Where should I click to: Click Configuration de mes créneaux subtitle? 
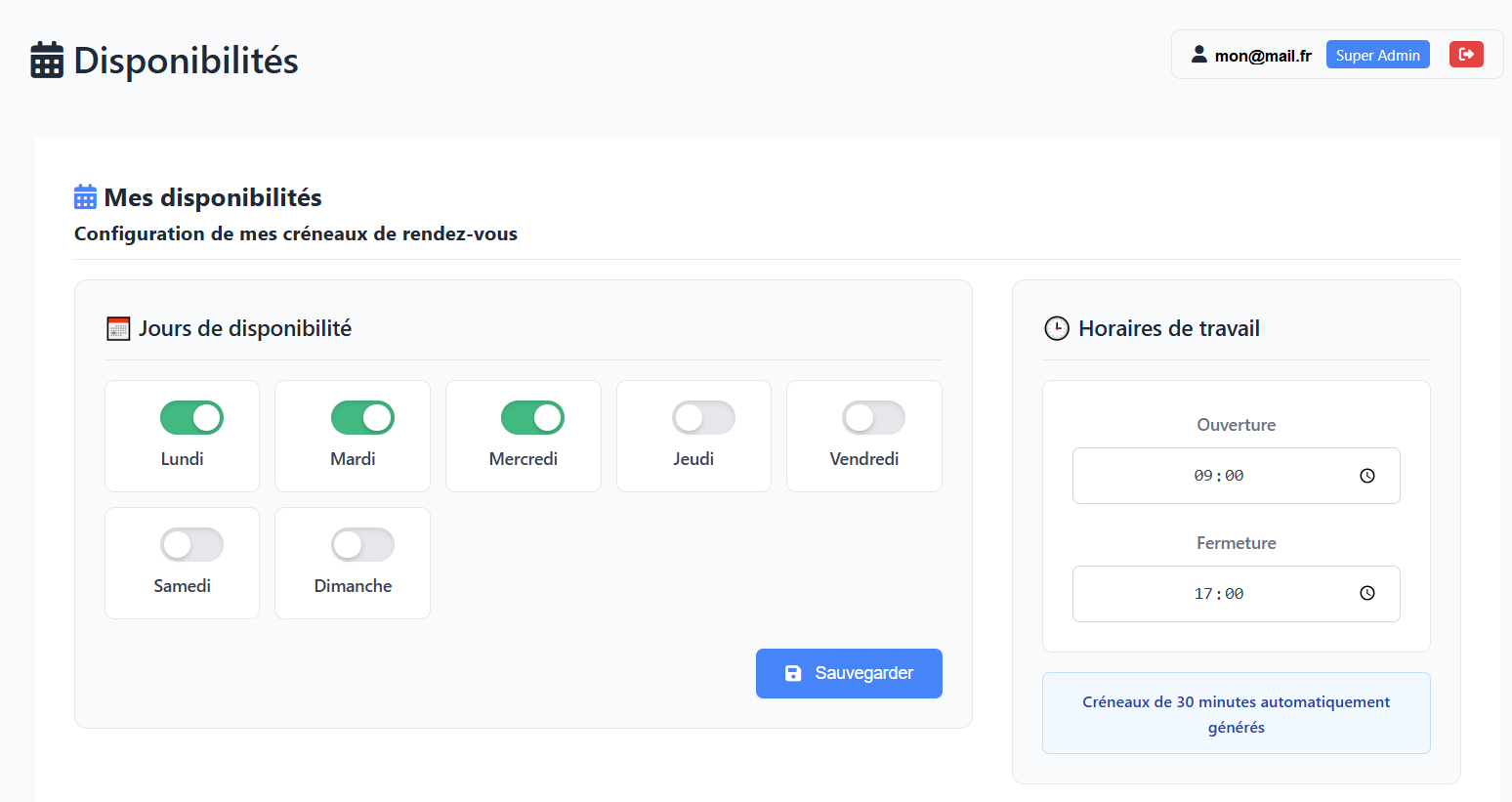point(296,233)
